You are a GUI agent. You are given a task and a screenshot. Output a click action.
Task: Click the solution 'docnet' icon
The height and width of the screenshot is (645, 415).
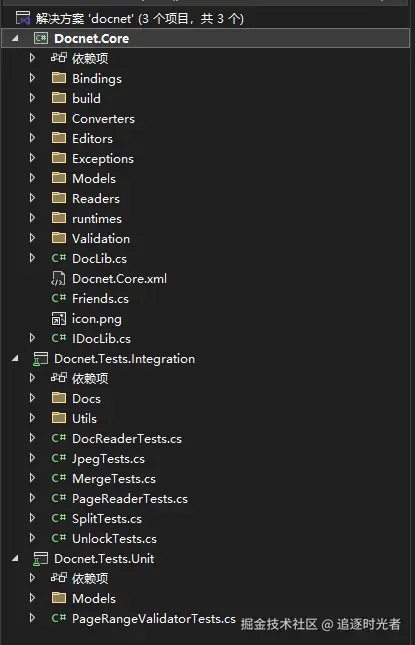[23, 18]
